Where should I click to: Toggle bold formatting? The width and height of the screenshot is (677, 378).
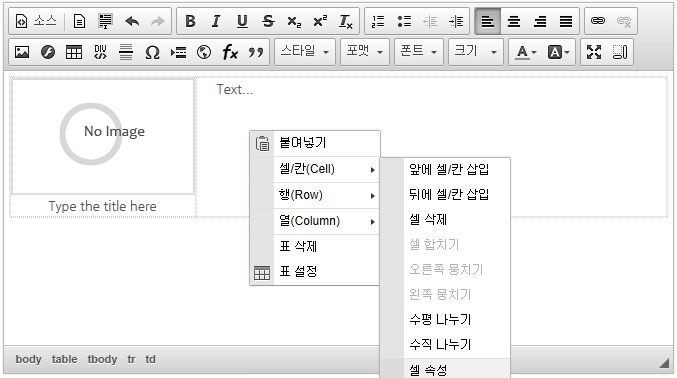click(x=190, y=21)
